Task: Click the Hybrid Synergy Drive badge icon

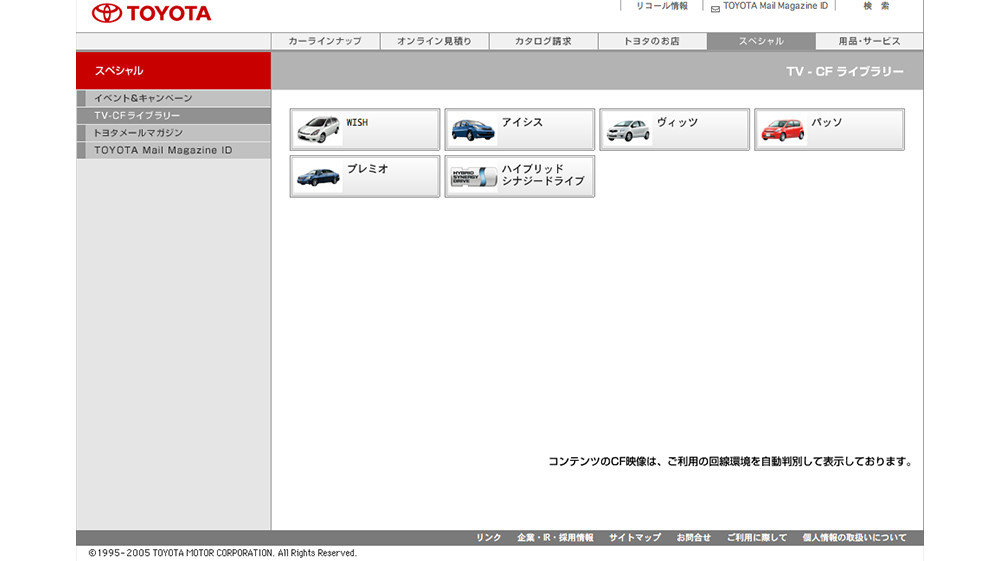Action: (473, 176)
